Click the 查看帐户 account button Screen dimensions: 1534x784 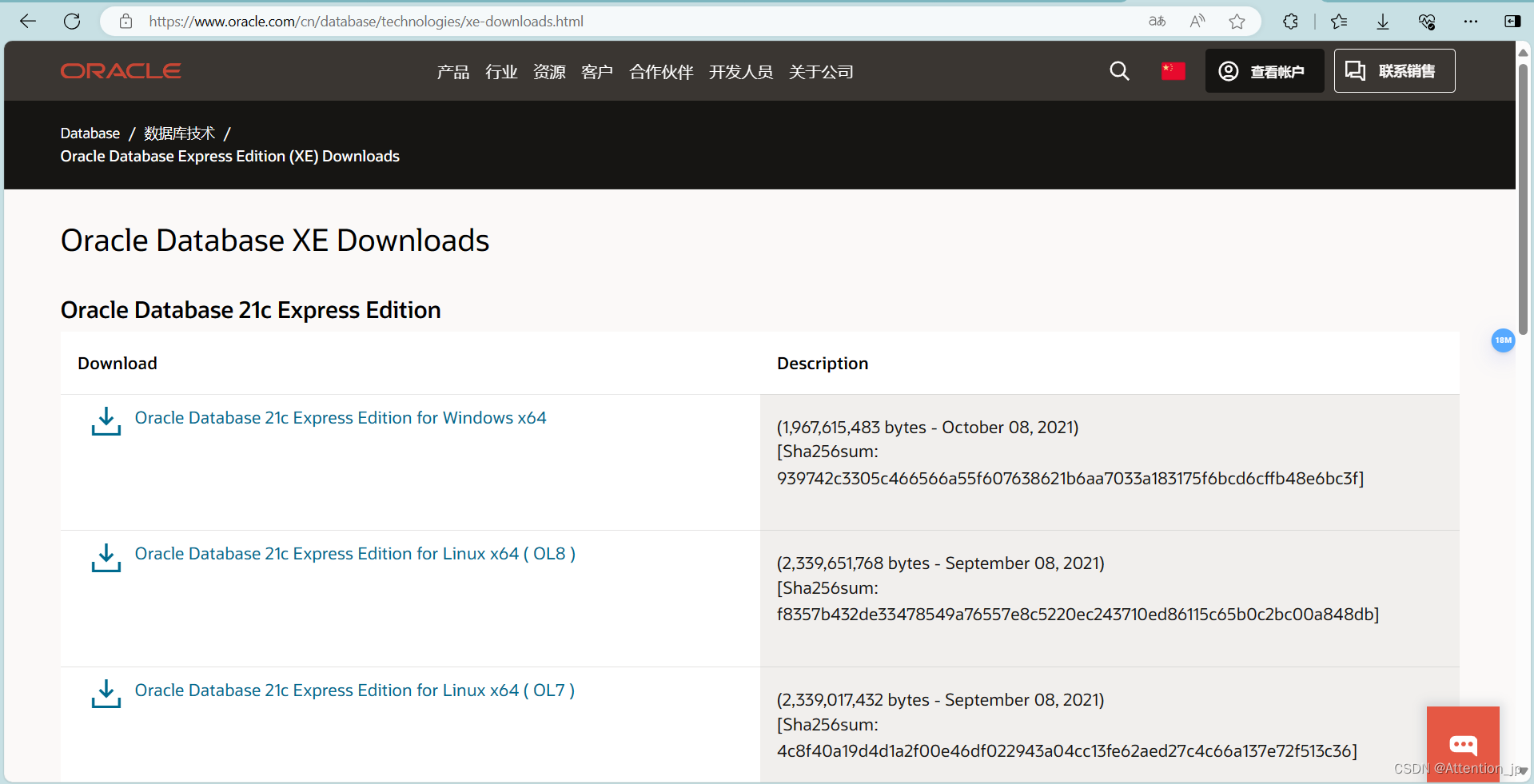point(1264,71)
